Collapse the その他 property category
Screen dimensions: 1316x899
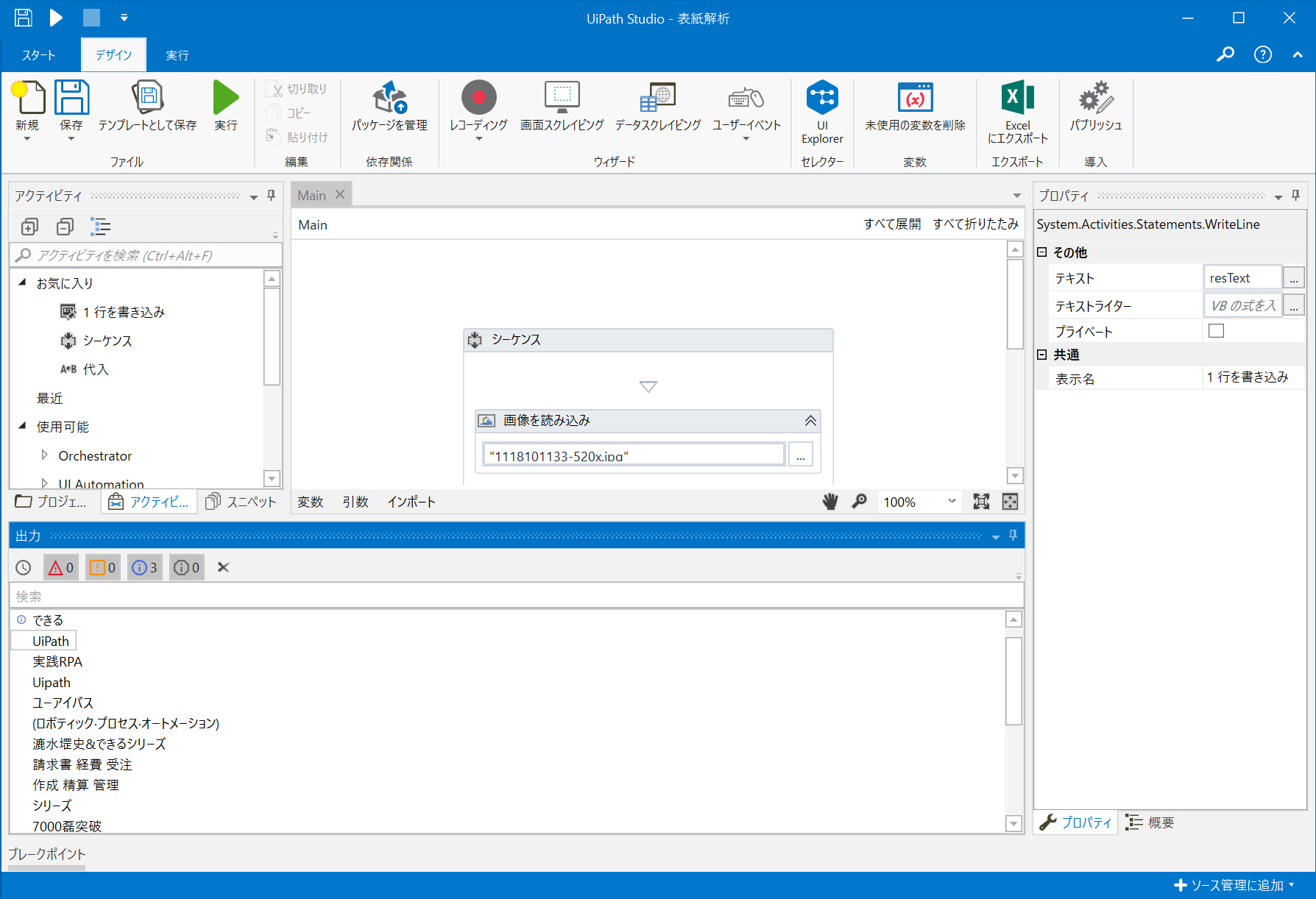pyautogui.click(x=1041, y=252)
